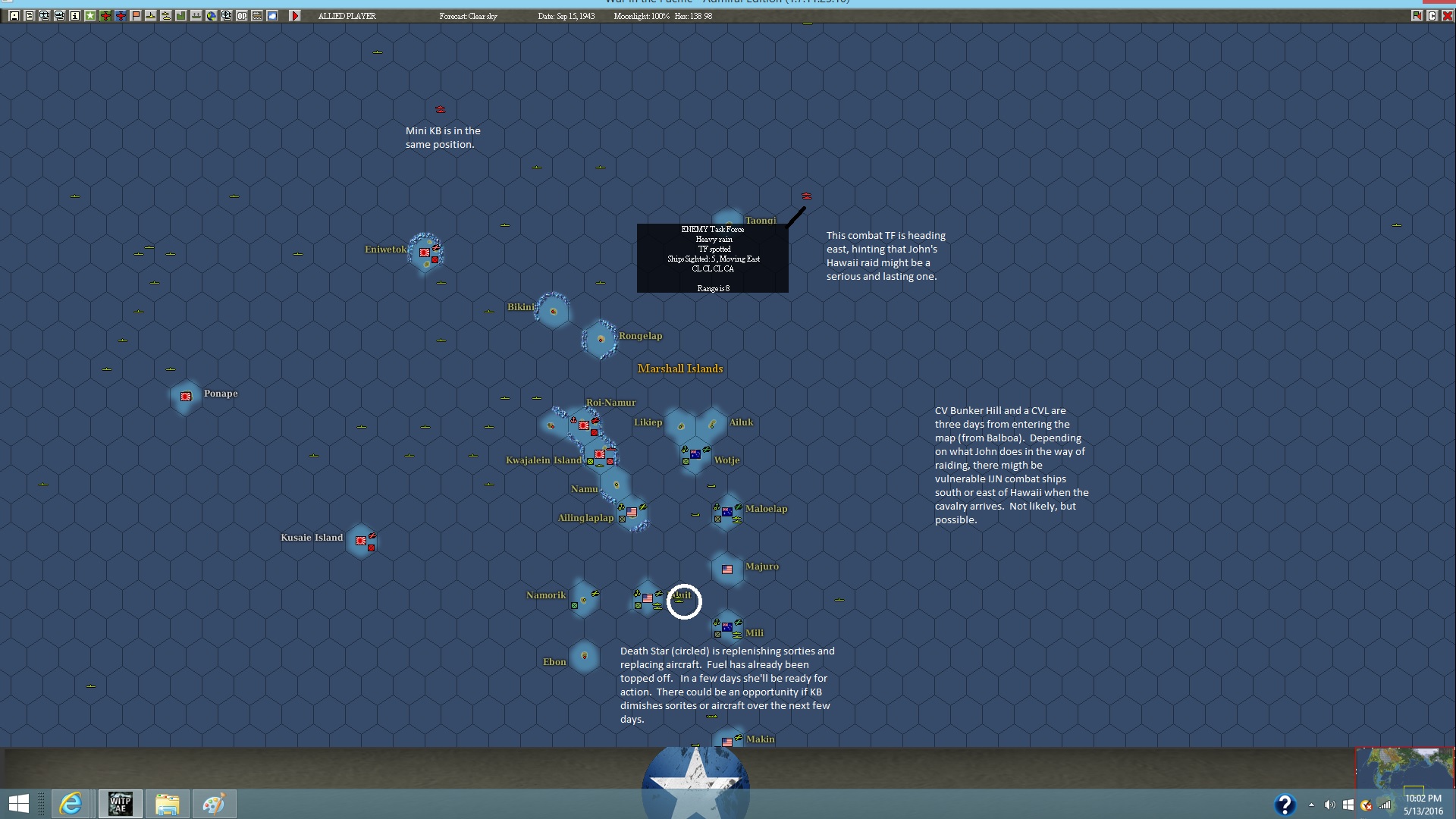
Task: Select the Japanese base at Ponape
Action: pos(186,396)
